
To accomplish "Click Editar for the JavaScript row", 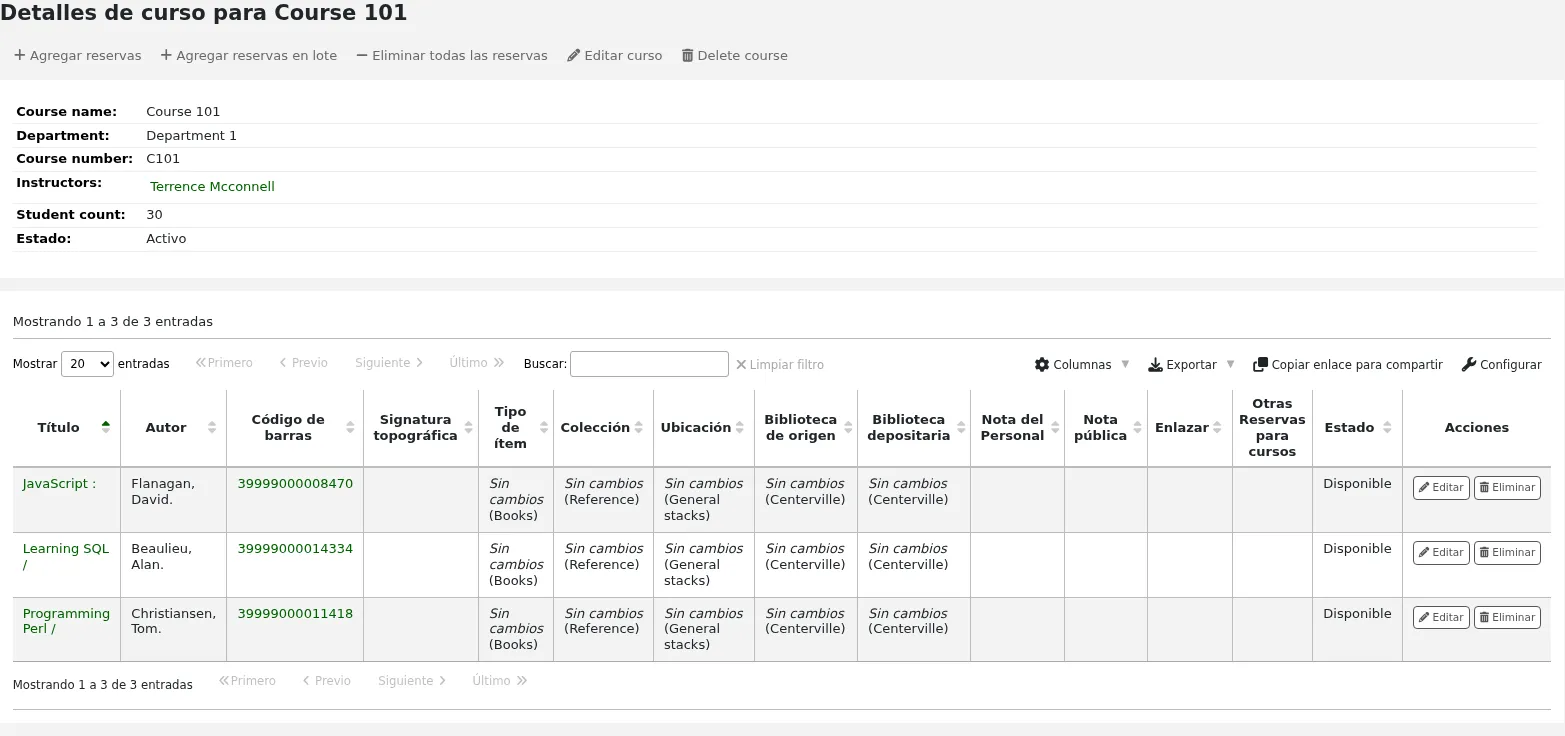I will pos(1441,488).
